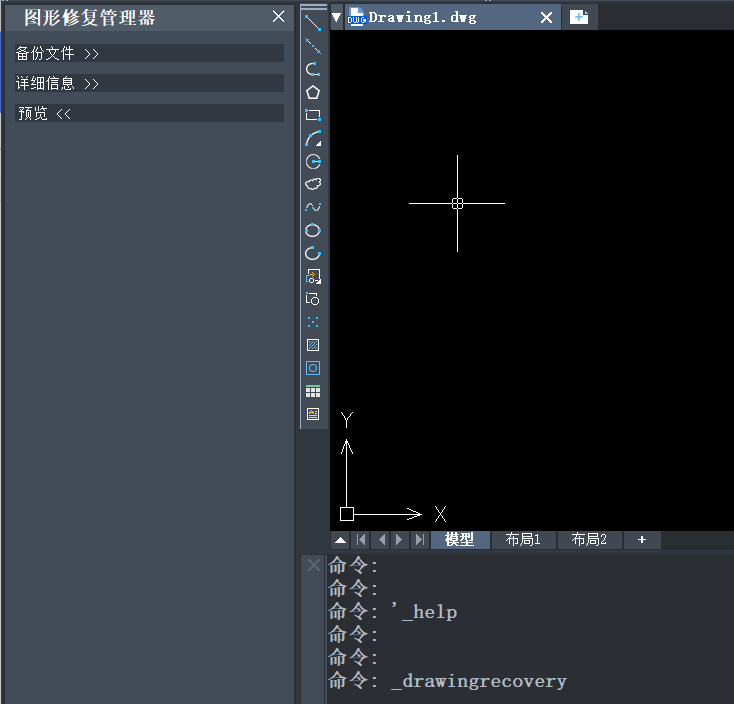Open new drawing tab icon
Viewport: 734px width, 704px height.
(x=579, y=17)
